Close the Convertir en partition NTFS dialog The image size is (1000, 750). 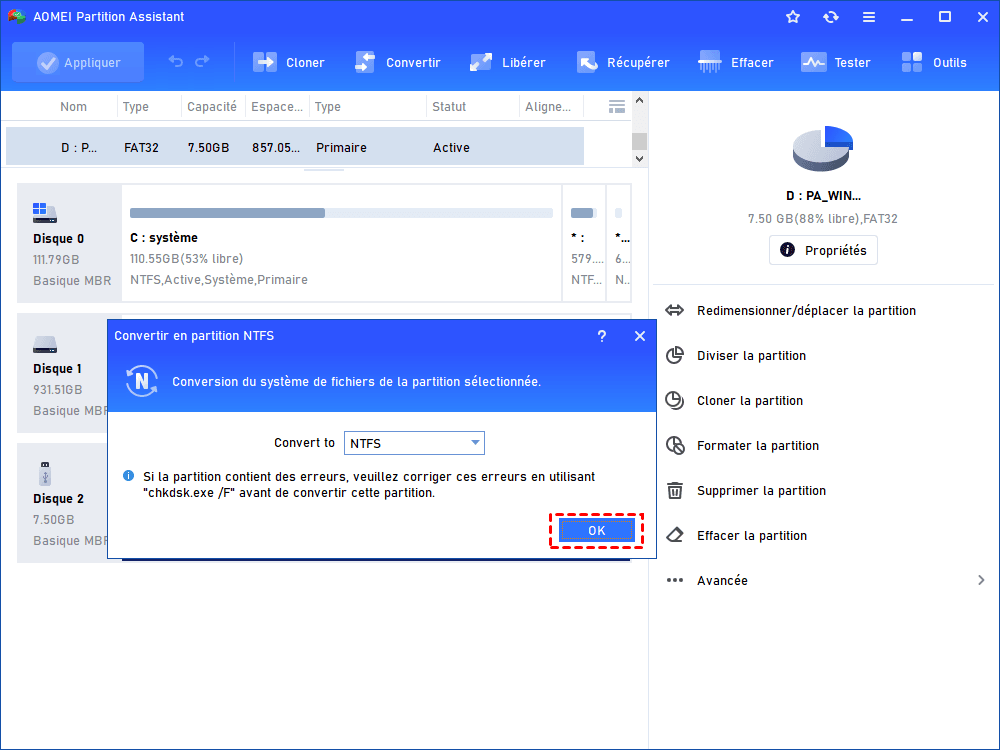[640, 336]
